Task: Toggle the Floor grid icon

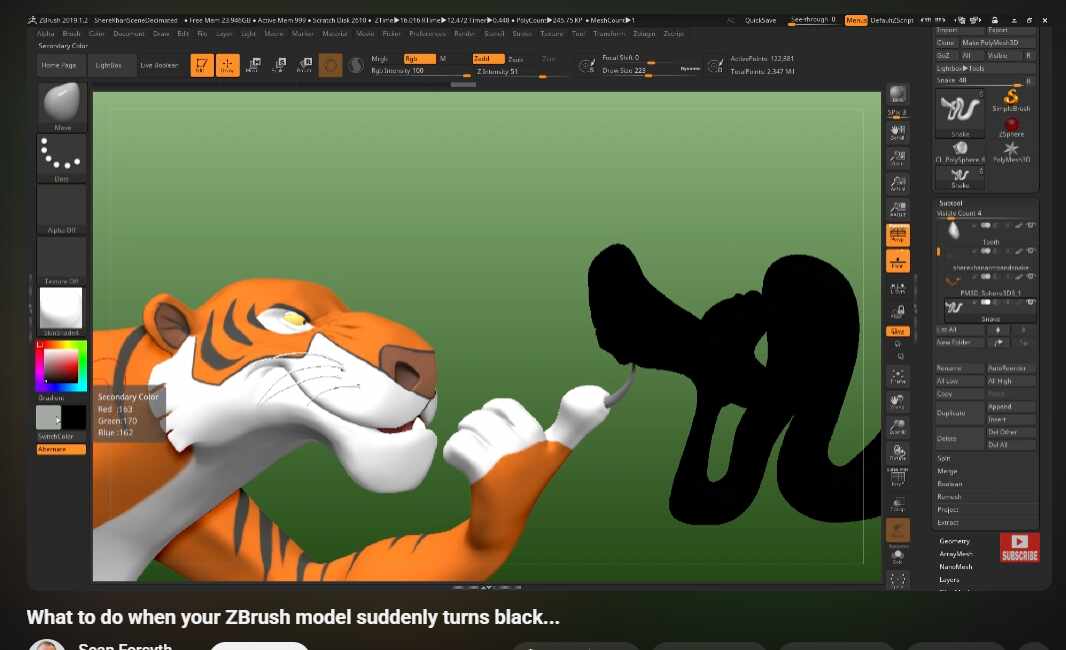Action: (897, 261)
